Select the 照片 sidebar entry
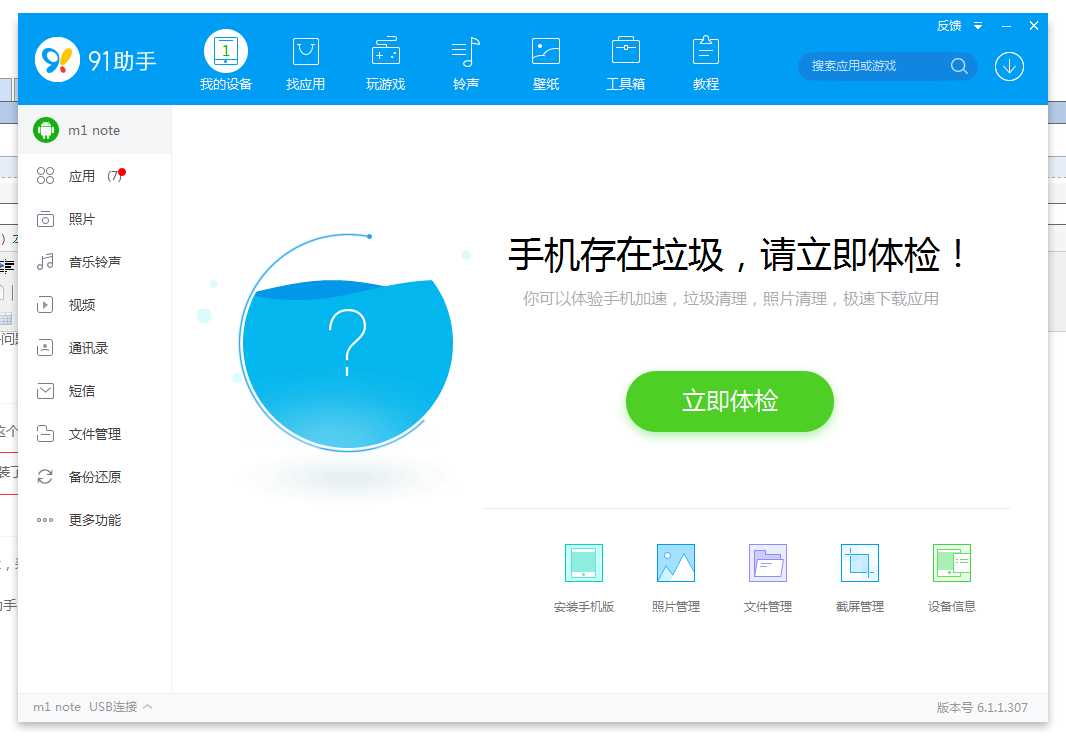The image size is (1066, 745). [x=94, y=219]
